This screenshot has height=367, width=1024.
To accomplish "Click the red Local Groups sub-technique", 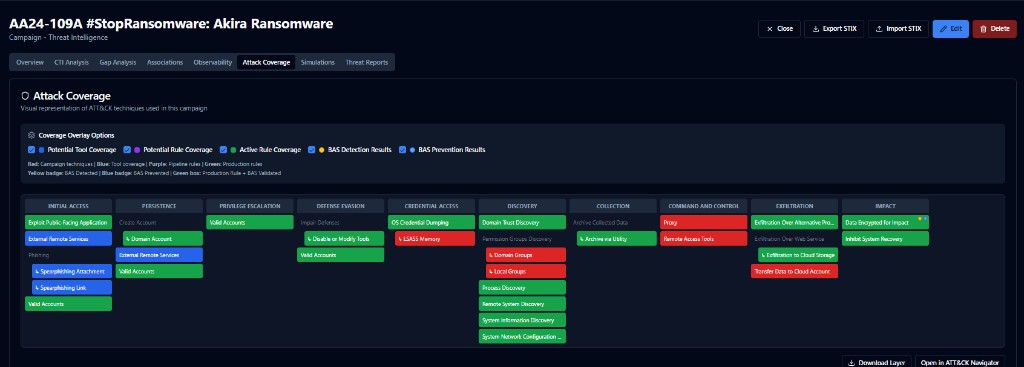I will pos(526,271).
